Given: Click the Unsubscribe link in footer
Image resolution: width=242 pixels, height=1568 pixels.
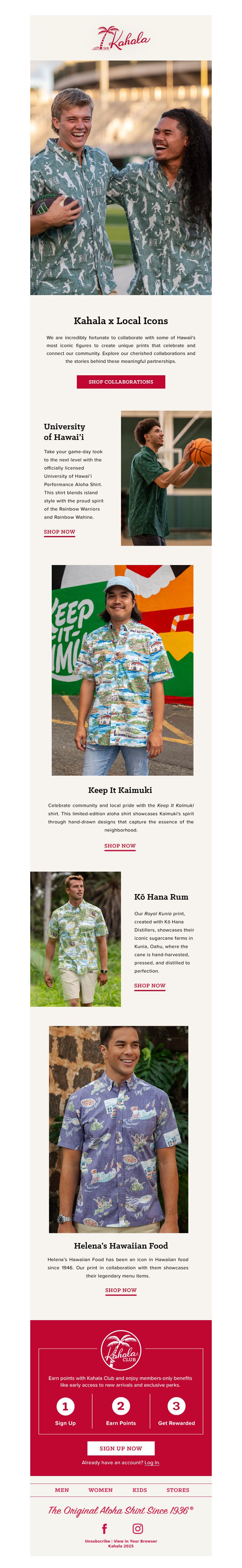Looking at the screenshot, I should pos(97,1541).
